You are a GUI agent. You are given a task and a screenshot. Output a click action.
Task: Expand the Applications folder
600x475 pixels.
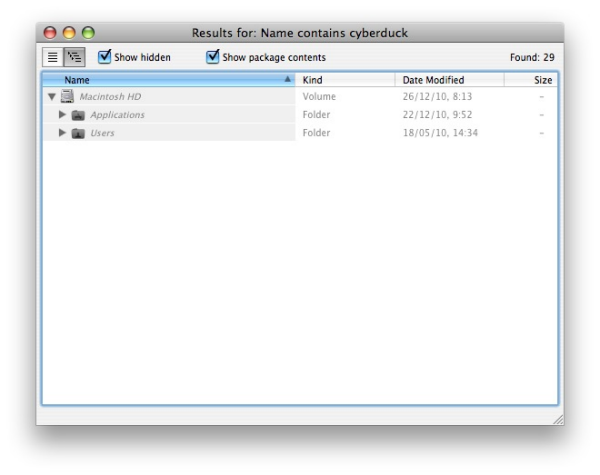point(62,114)
